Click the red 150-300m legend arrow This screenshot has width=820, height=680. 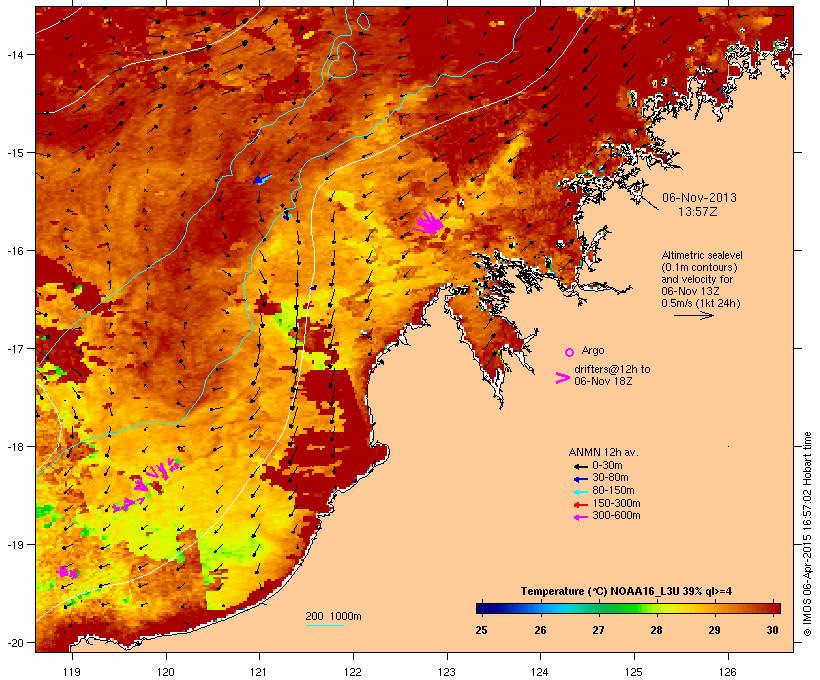point(580,505)
